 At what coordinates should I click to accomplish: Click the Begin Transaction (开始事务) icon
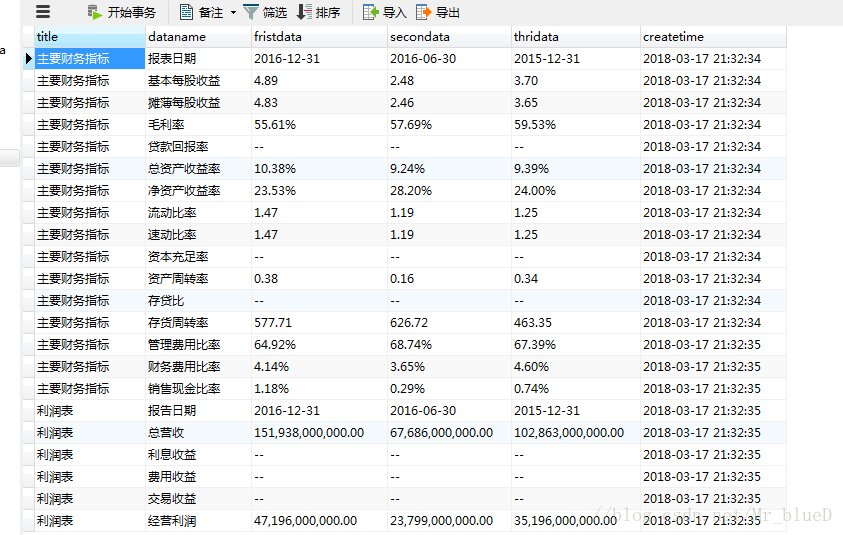[95, 12]
